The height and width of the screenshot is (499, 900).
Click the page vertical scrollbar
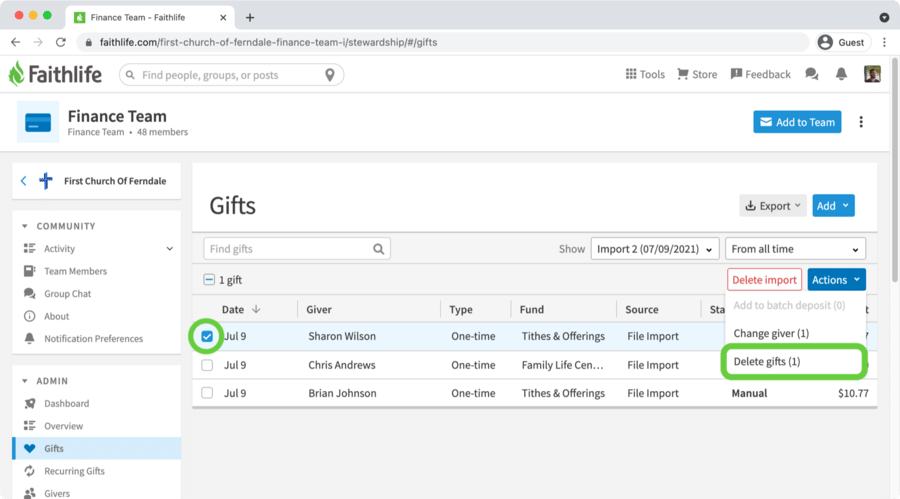[x=895, y=169]
